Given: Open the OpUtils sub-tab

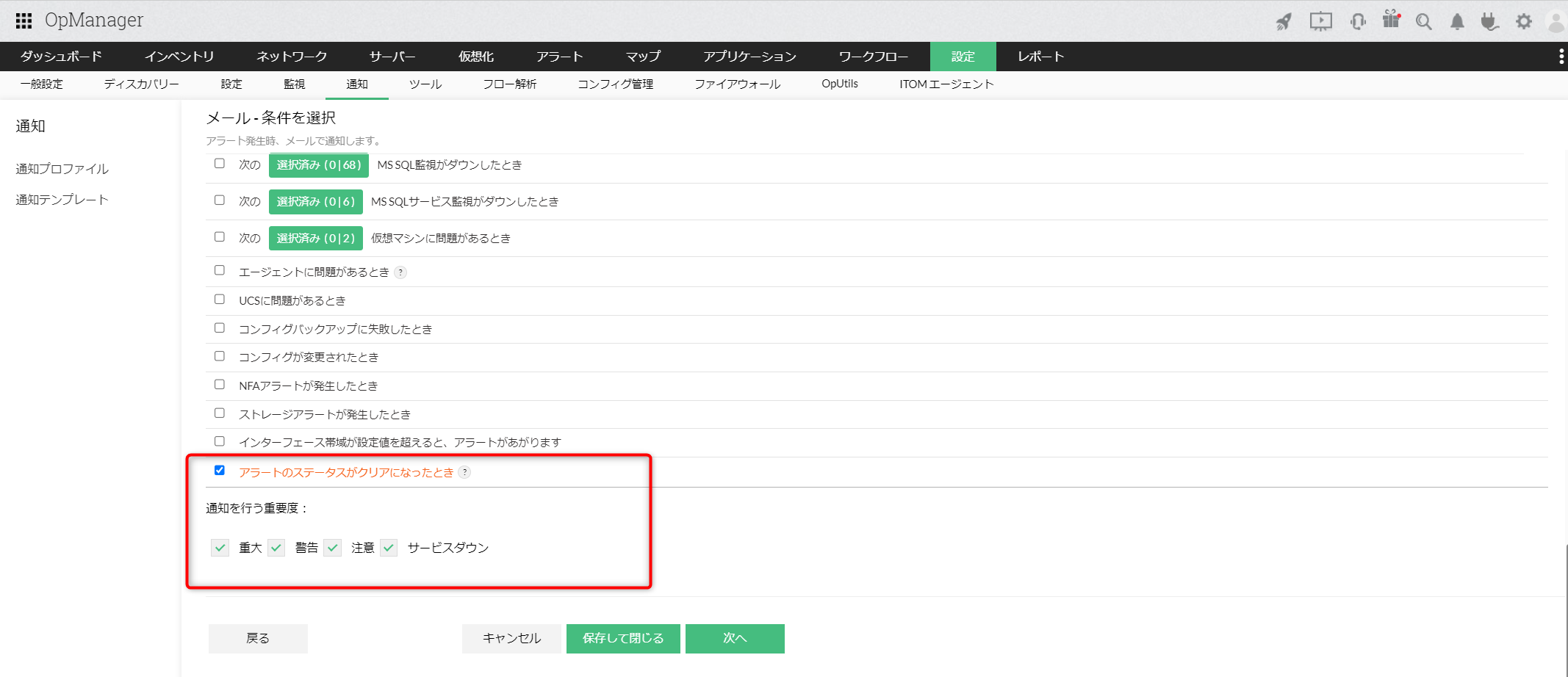Looking at the screenshot, I should (x=840, y=84).
